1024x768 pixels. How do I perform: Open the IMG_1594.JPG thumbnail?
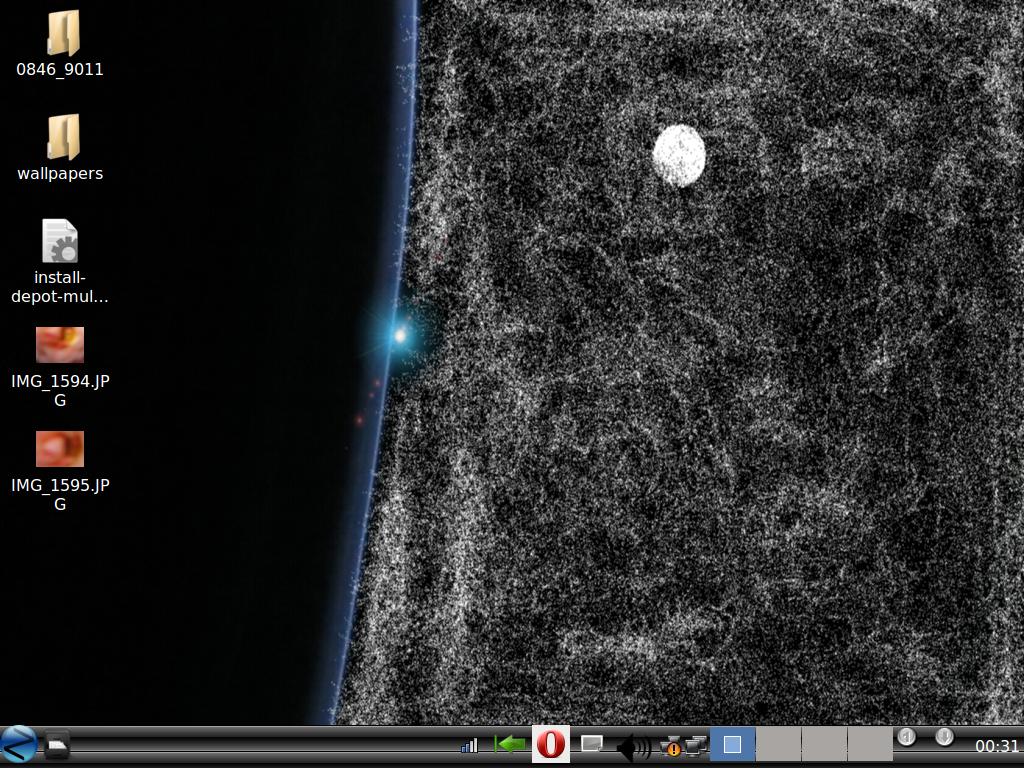[x=60, y=345]
